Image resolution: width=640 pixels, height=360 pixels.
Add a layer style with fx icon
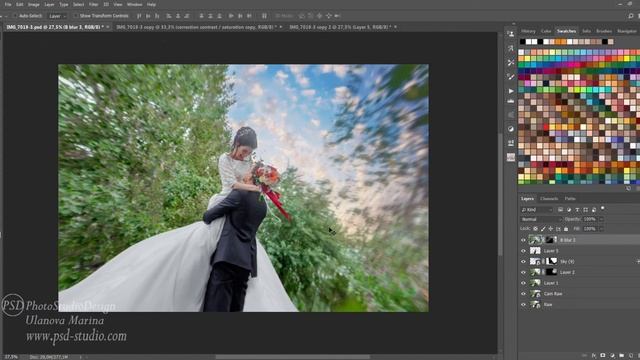tap(594, 356)
